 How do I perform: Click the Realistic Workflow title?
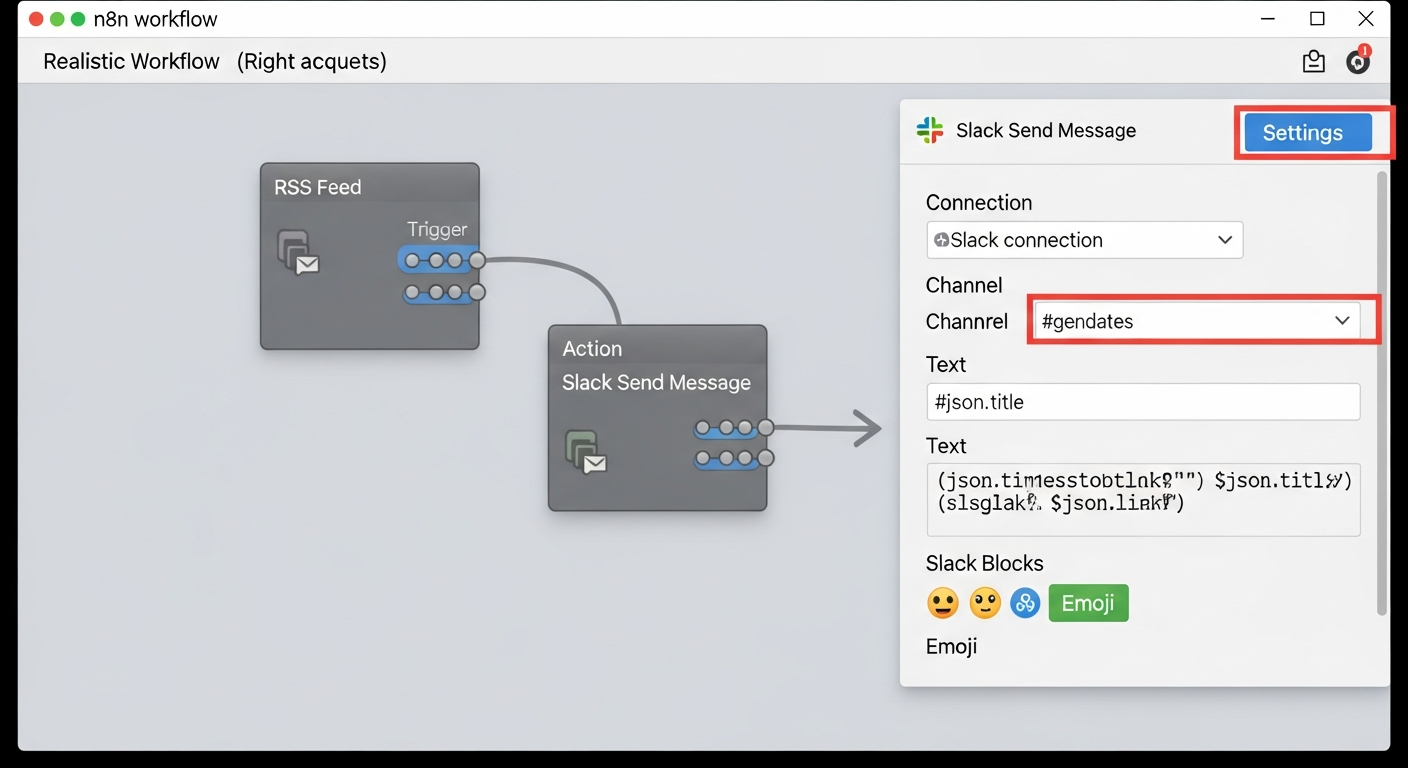(x=131, y=61)
